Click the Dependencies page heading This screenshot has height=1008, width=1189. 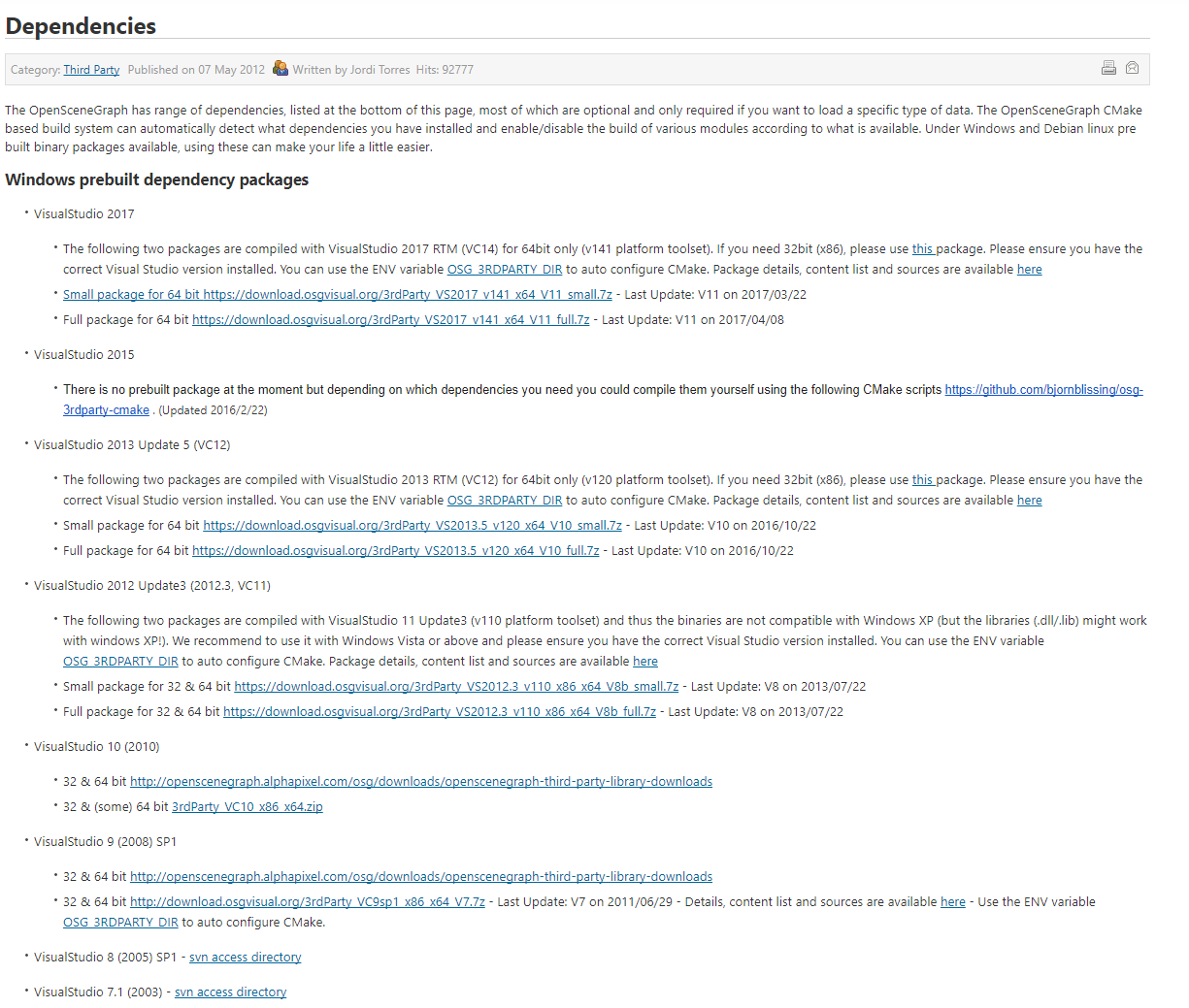tap(81, 26)
